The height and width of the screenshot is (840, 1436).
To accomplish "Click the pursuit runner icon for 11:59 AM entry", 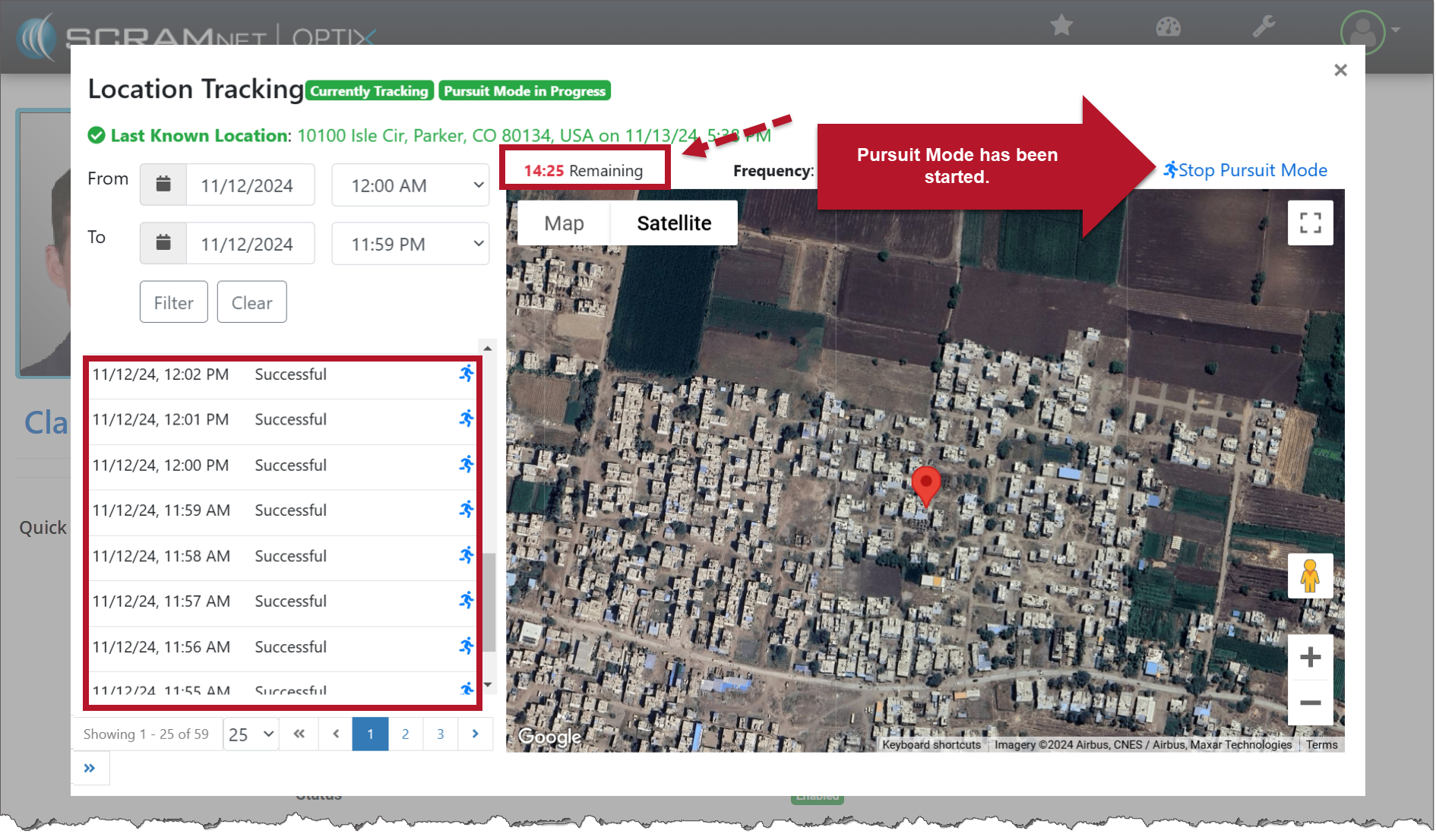I will tap(467, 510).
